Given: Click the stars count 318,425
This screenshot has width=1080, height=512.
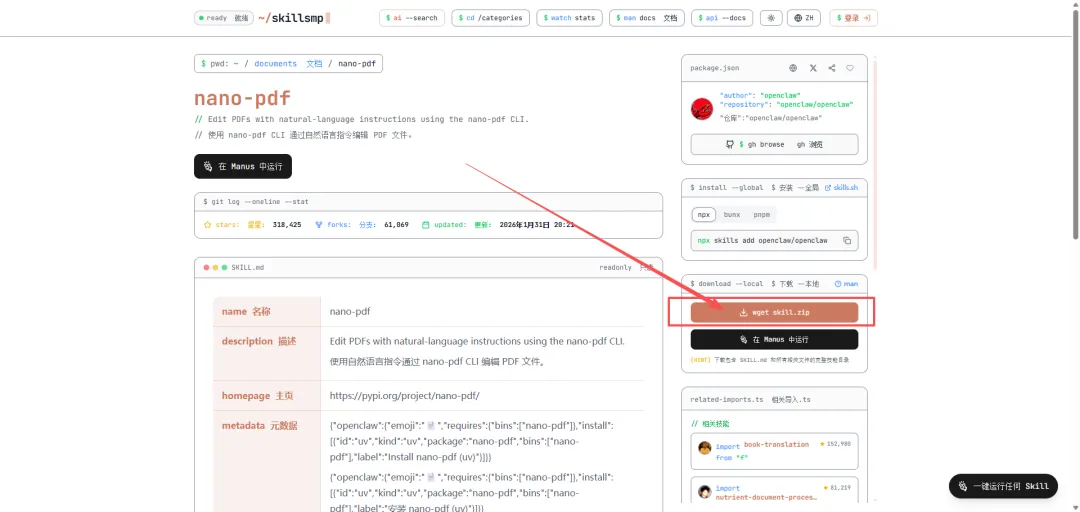Looking at the screenshot, I should click(x=287, y=225).
